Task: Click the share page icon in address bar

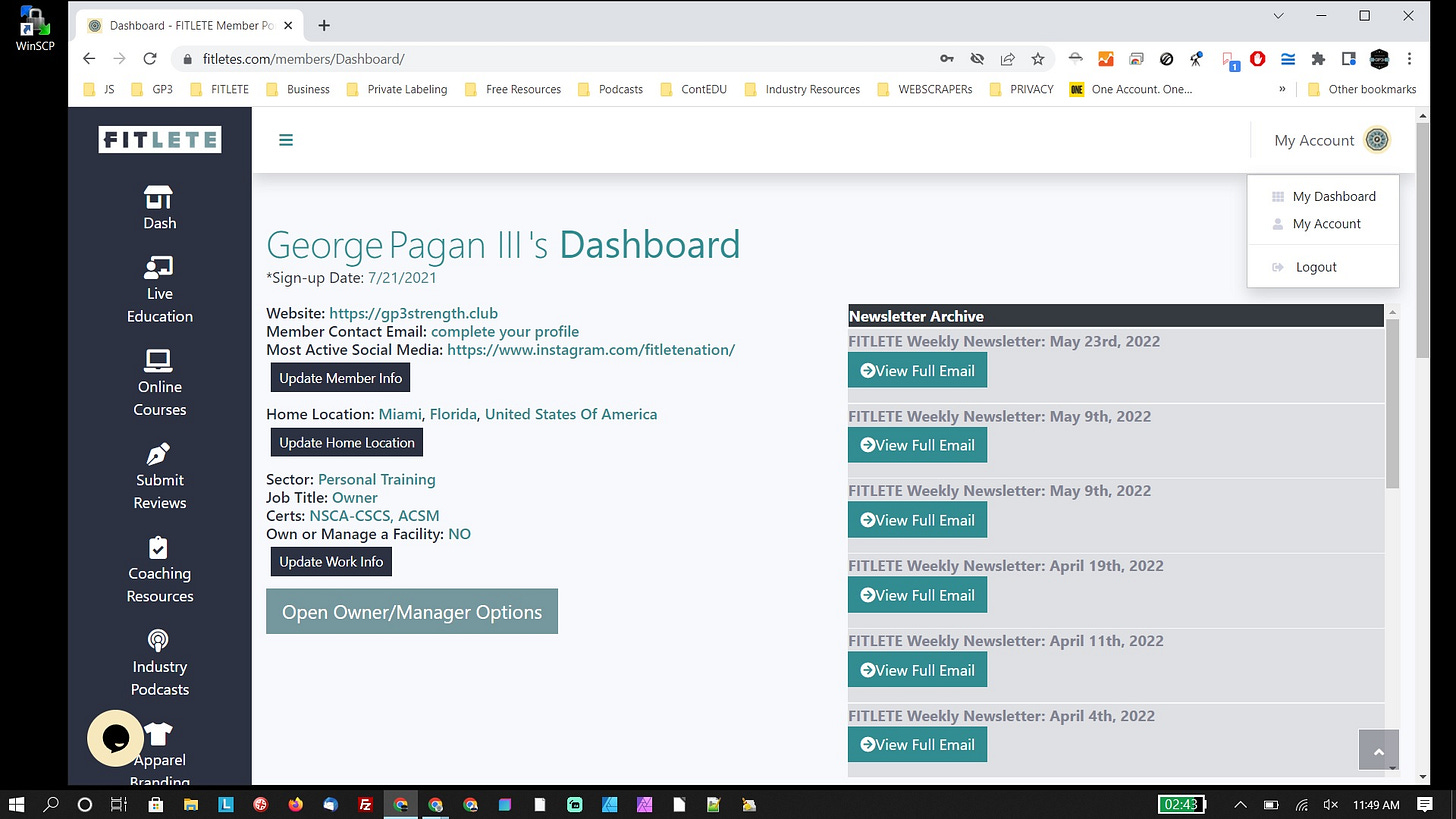Action: coord(1008,59)
